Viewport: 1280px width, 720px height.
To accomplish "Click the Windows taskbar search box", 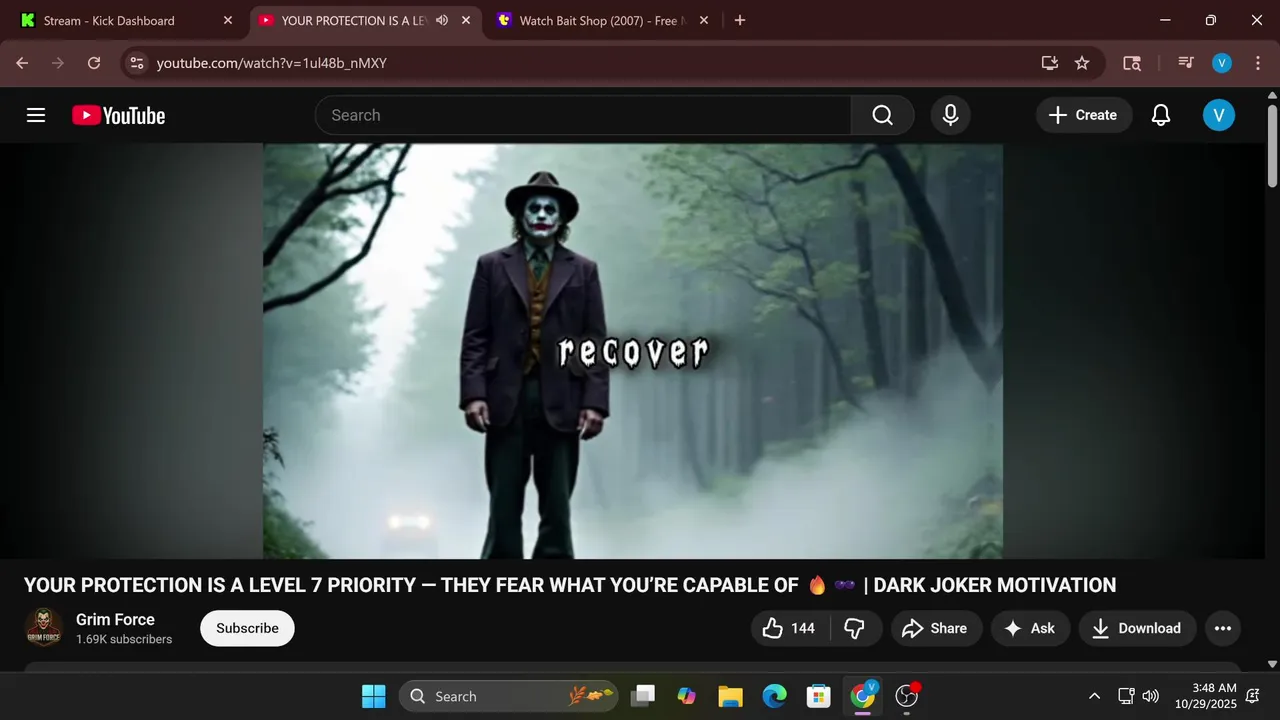I will click(508, 696).
